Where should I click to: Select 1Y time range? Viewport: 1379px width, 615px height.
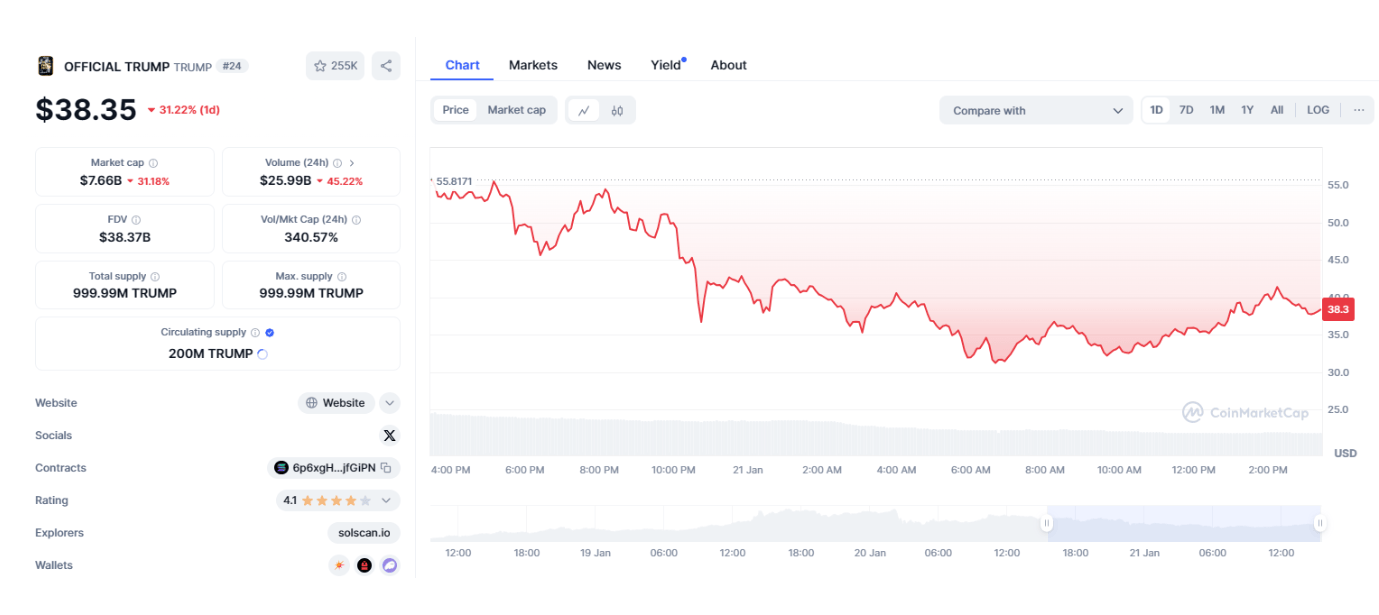(x=1247, y=110)
